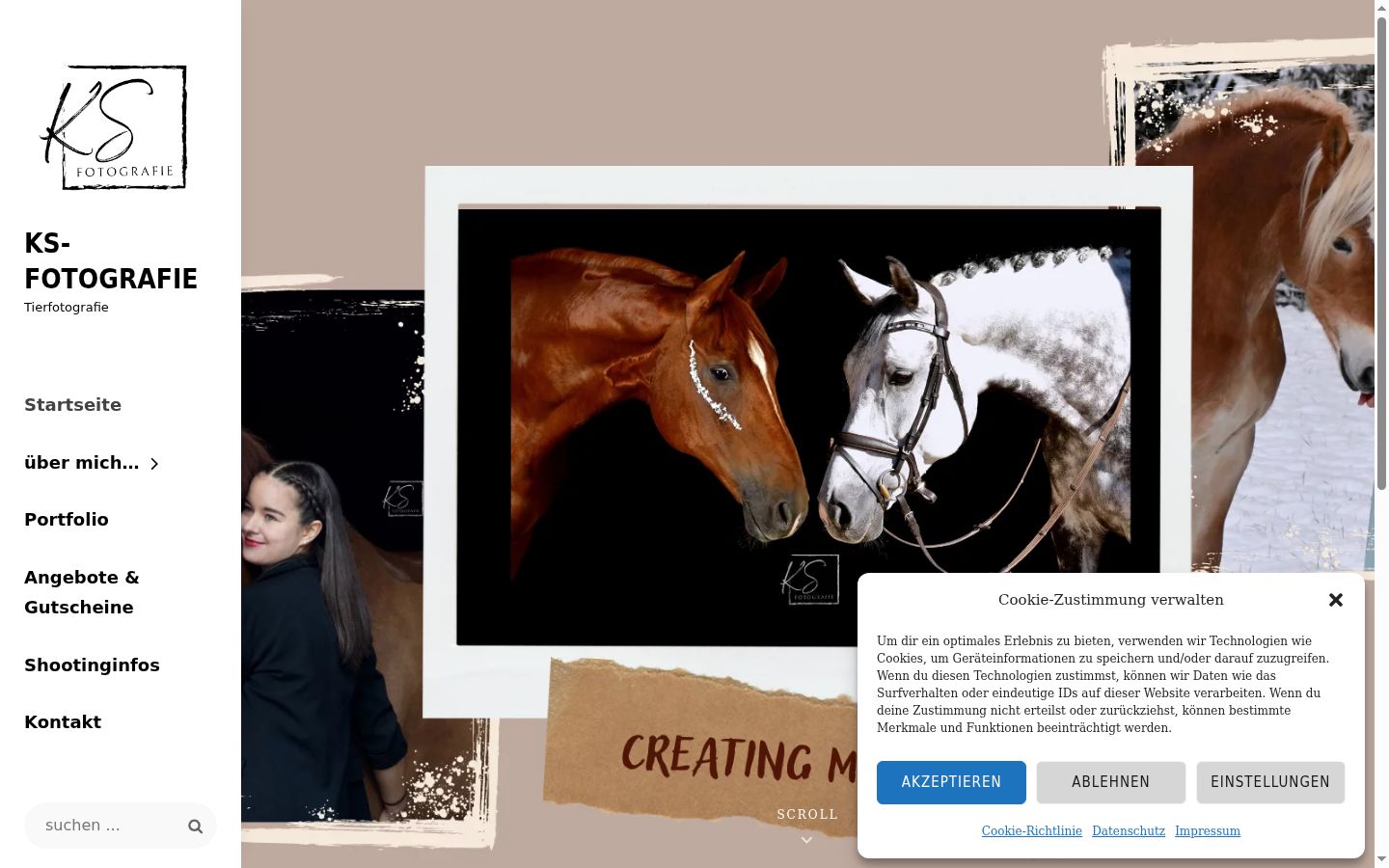Decline cookies with the ABLEHNEN button
Viewport: 1389px width, 868px height.
click(x=1111, y=782)
